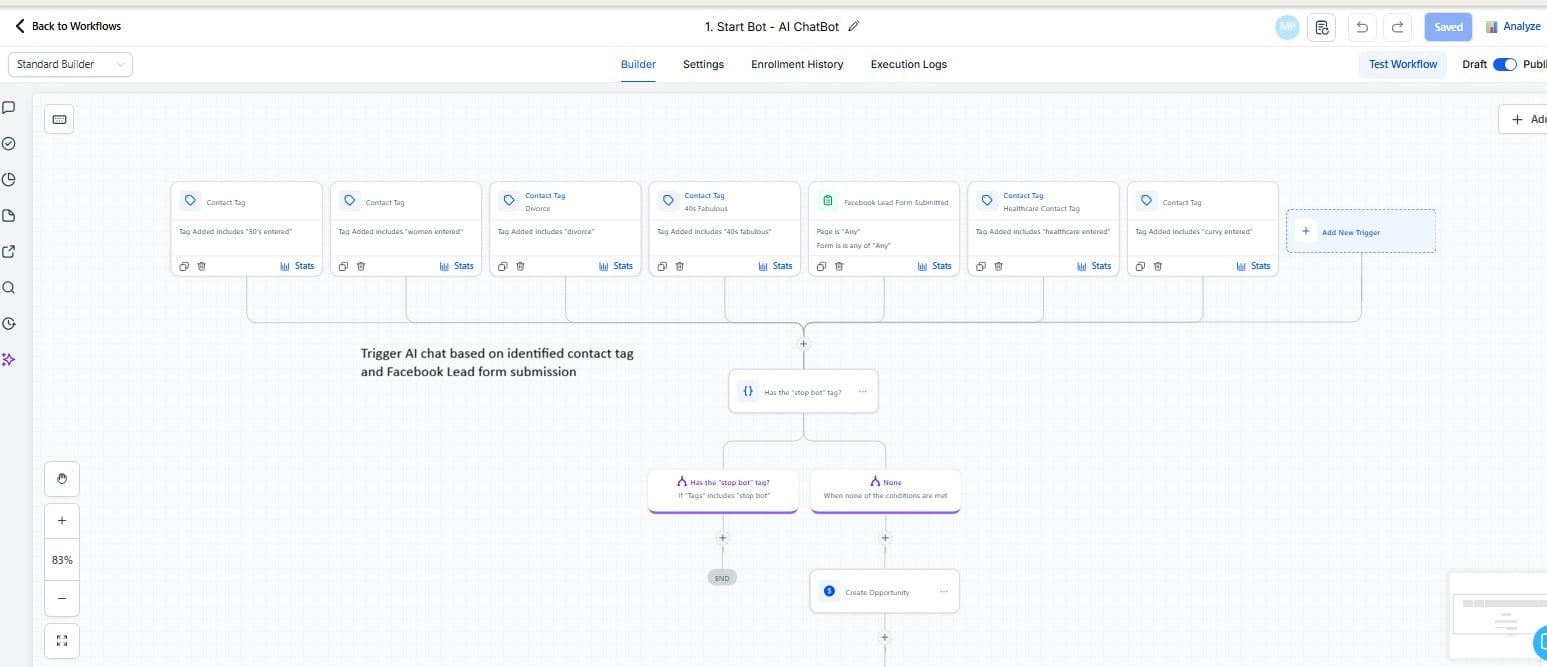This screenshot has height=667, width=1547.
Task: Rename workflow using the pencil icon
Action: 854,26
